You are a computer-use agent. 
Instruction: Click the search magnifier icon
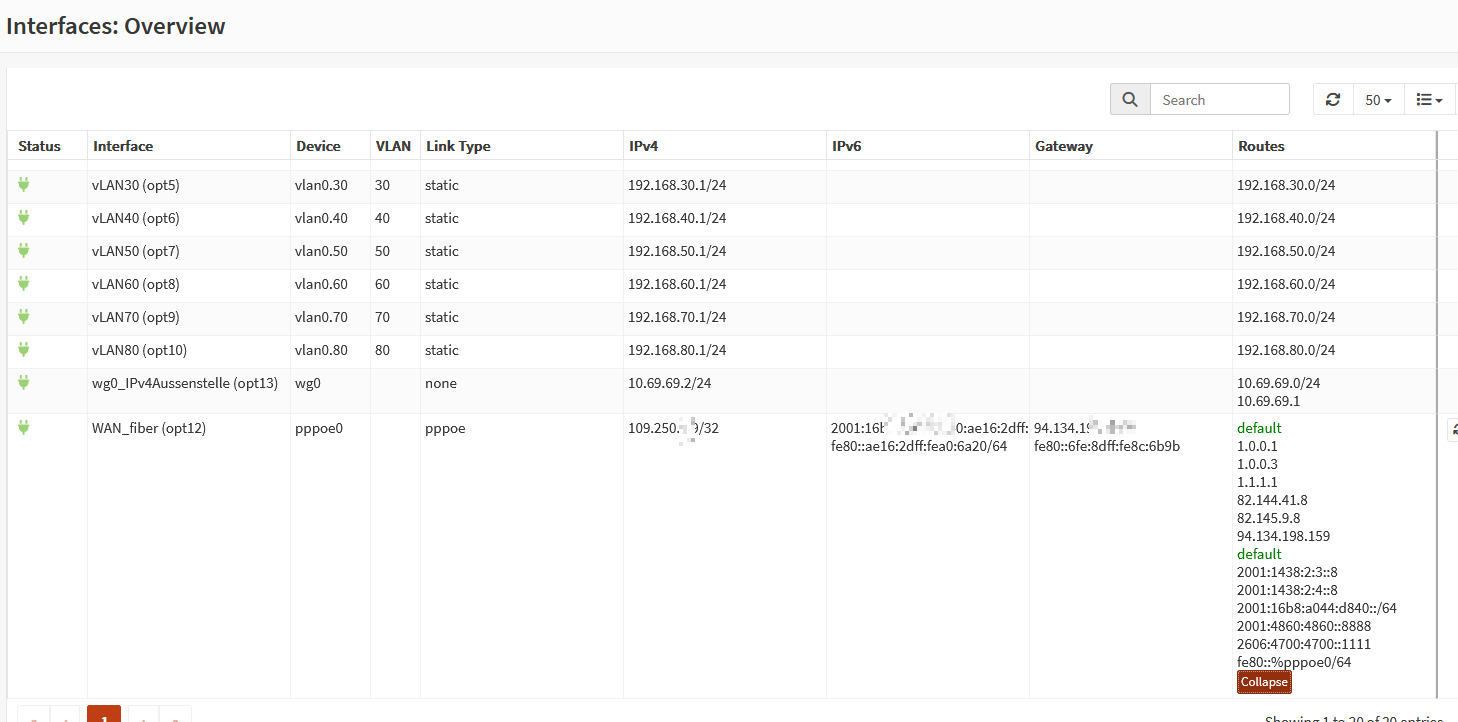1130,100
